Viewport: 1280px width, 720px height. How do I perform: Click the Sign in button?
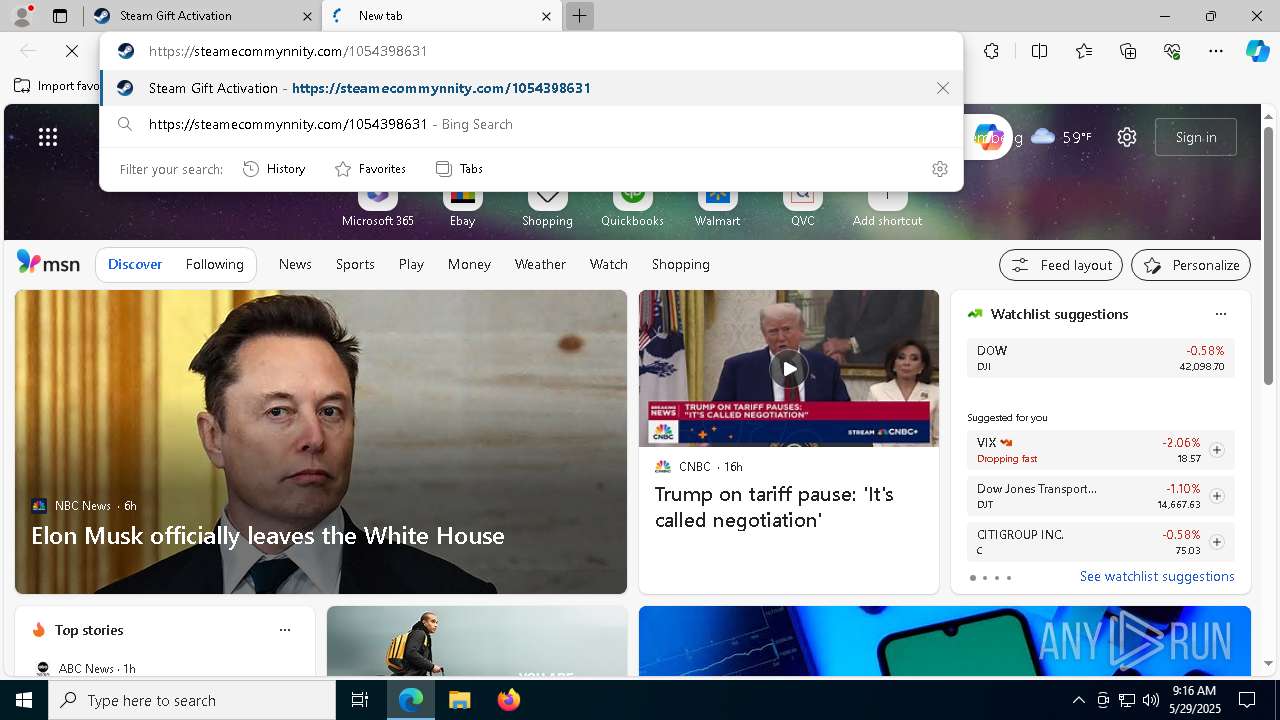pos(1196,137)
